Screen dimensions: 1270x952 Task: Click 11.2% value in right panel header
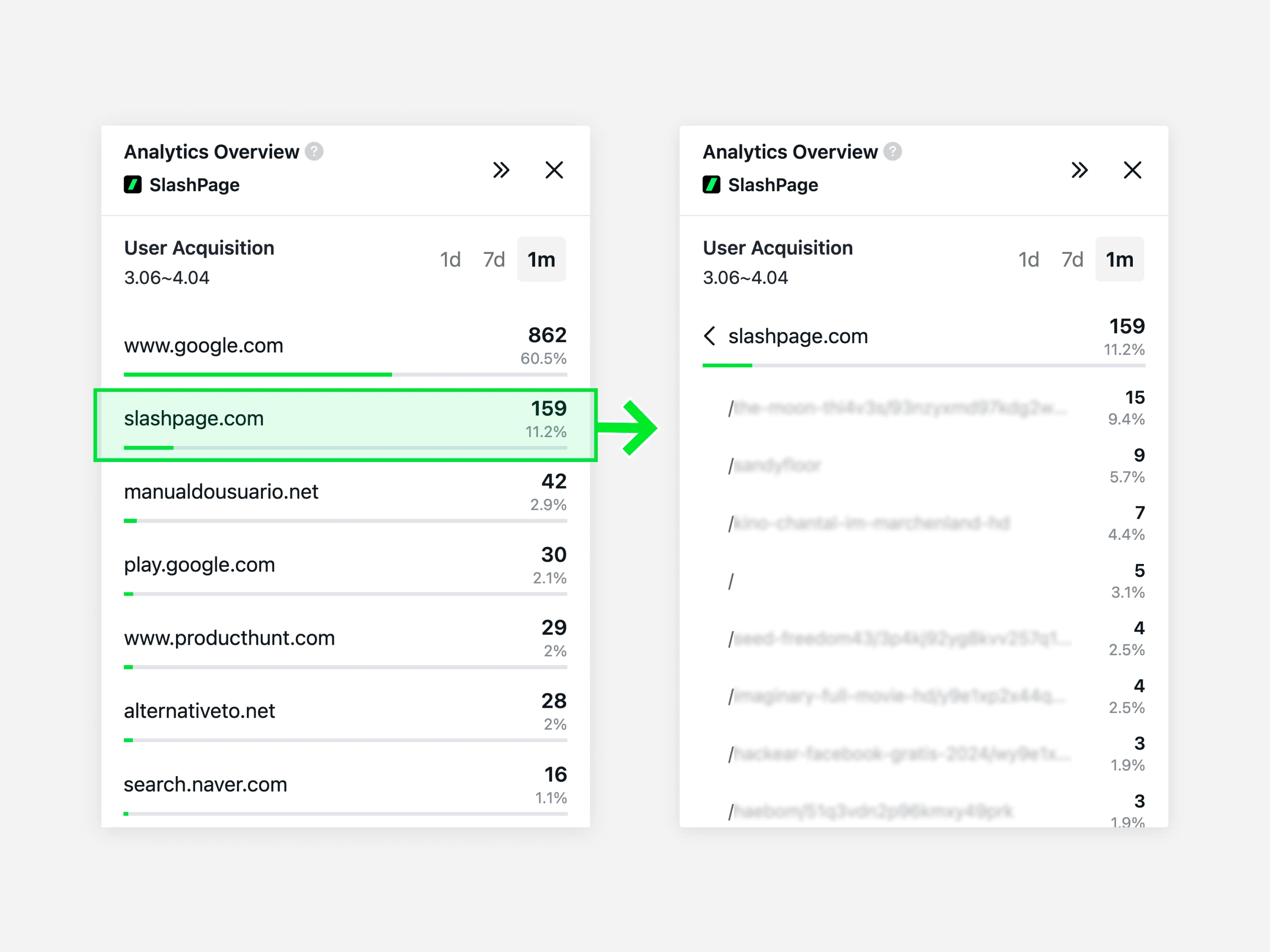[1124, 349]
